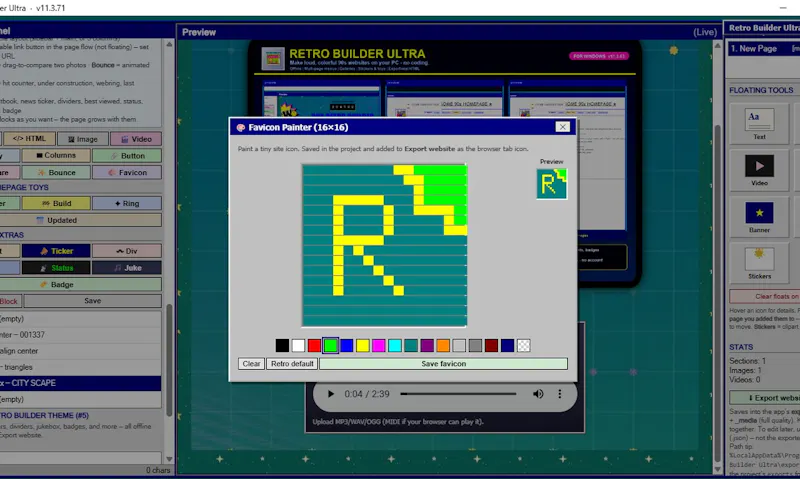Pick the teal paint color
Image resolution: width=800 pixels, height=479 pixels.
(411, 345)
